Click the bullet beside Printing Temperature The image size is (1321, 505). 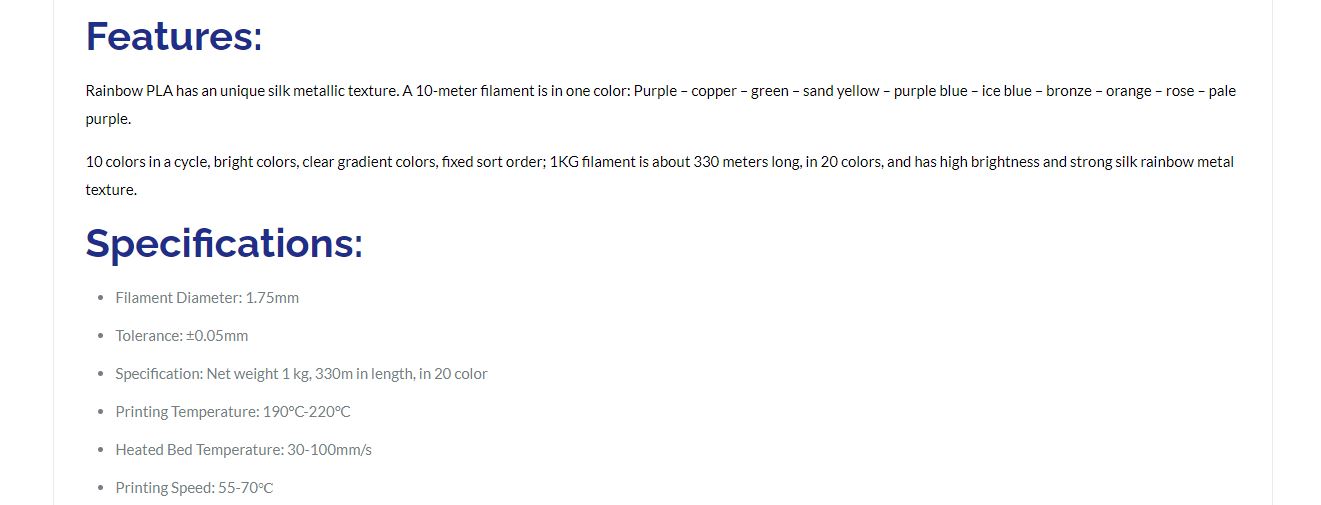coord(100,412)
